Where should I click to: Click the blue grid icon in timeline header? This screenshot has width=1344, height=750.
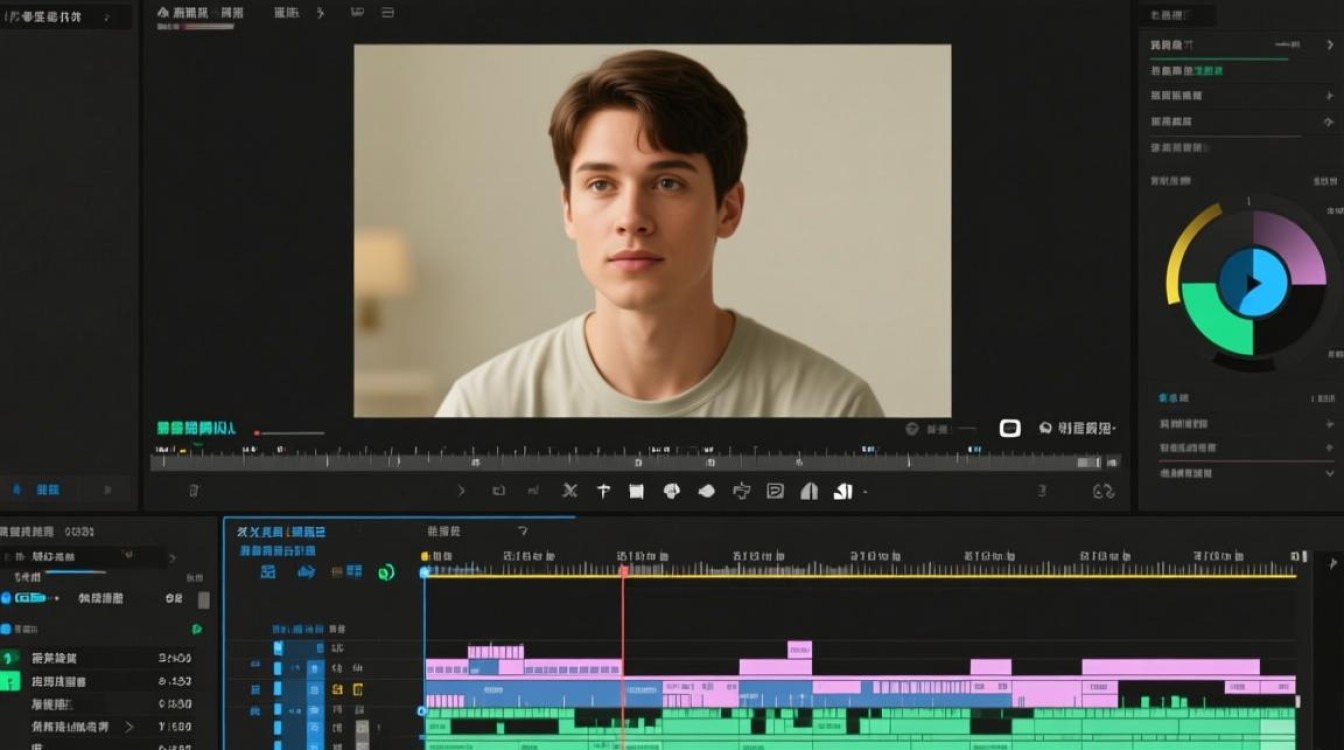(268, 572)
